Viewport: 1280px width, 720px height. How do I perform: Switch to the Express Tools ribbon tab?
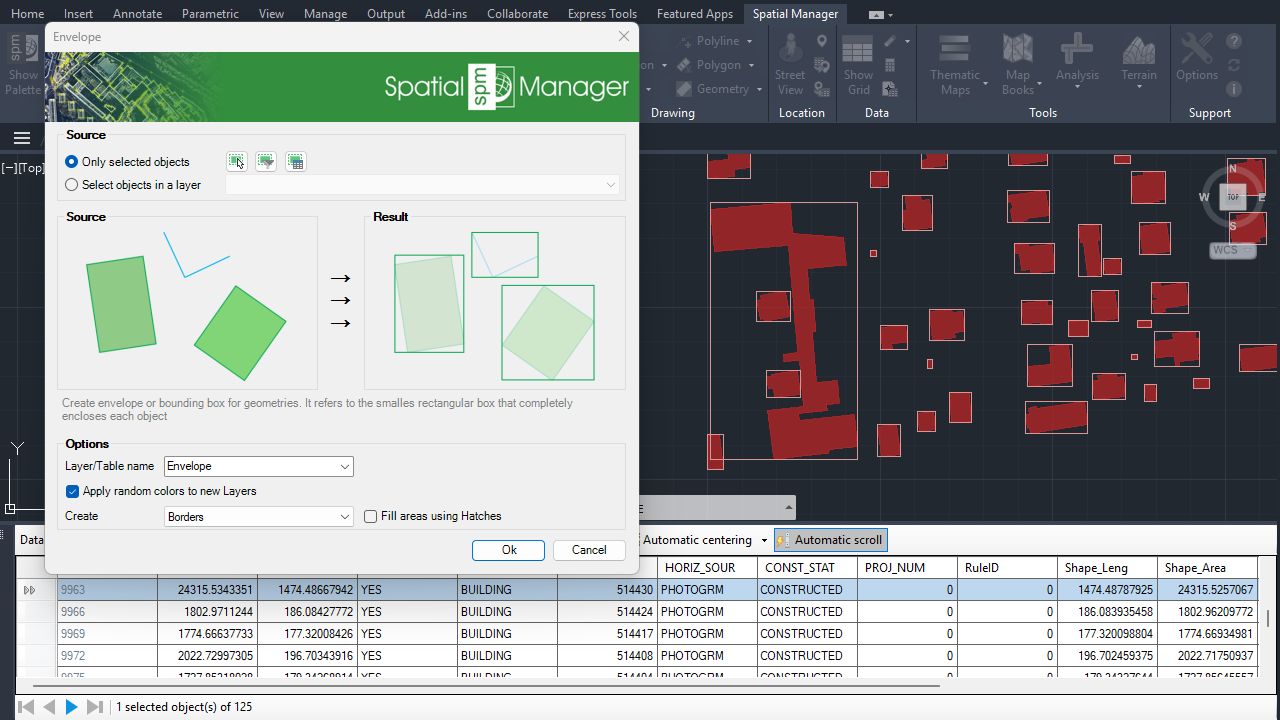601,14
